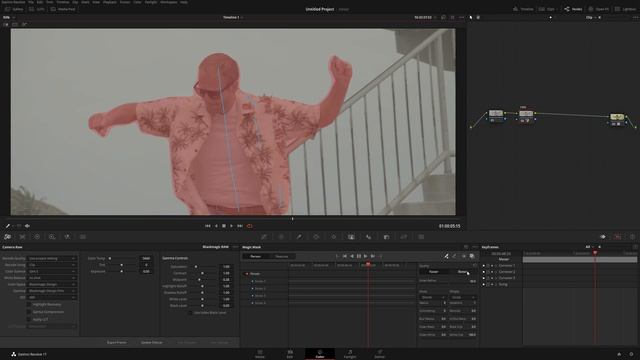This screenshot has width=640, height=360.
Task: Open the Timeline 1 name dropdown
Action: 233,18
